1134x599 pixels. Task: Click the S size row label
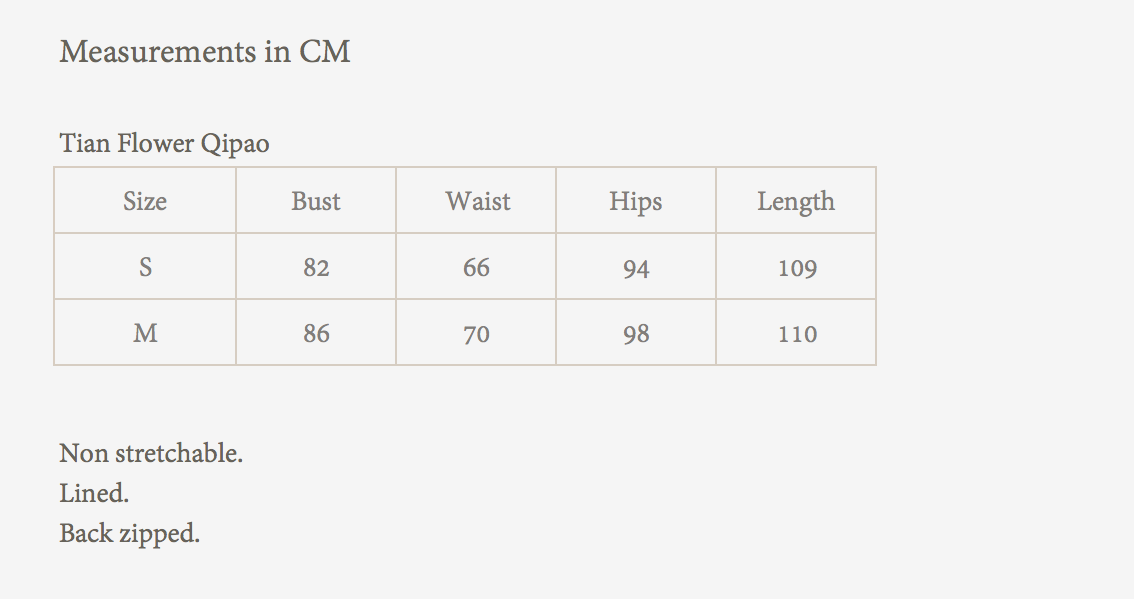145,267
